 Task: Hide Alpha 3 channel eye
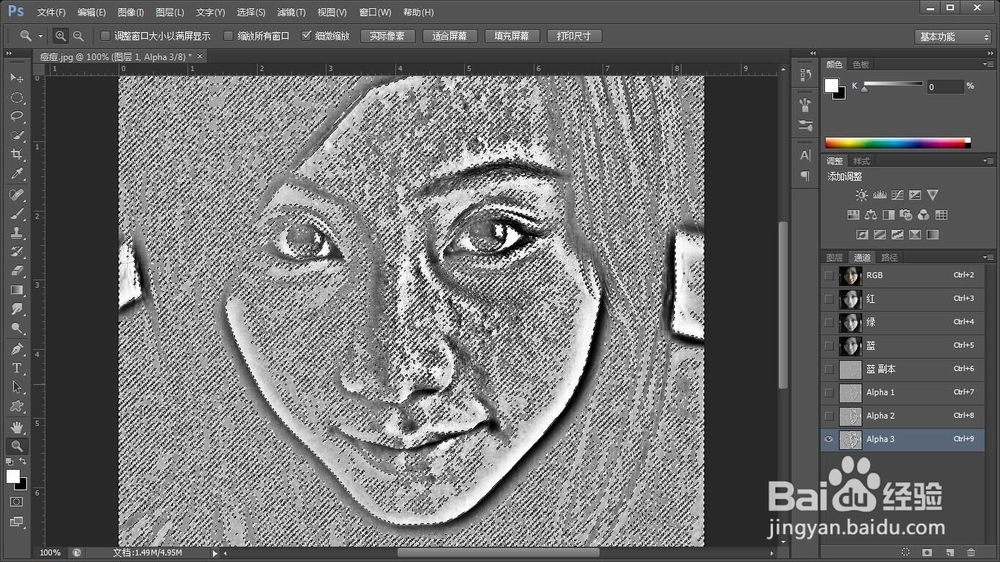pyautogui.click(x=828, y=439)
